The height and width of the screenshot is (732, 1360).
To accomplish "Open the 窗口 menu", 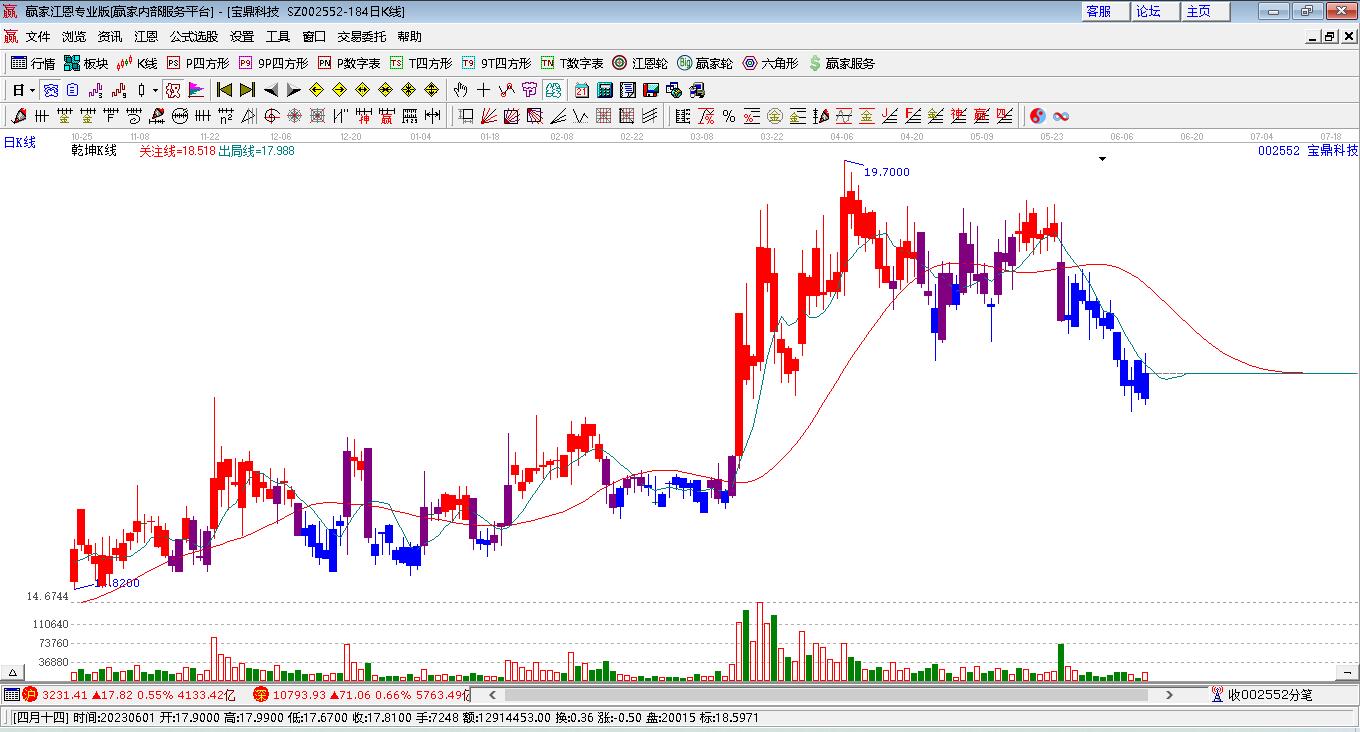I will [x=314, y=37].
